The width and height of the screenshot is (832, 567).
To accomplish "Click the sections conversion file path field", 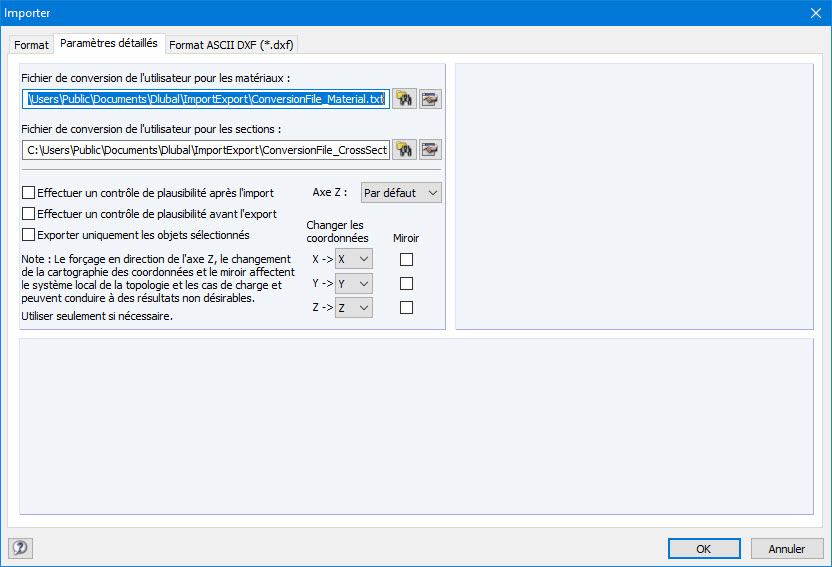I will pos(206,150).
